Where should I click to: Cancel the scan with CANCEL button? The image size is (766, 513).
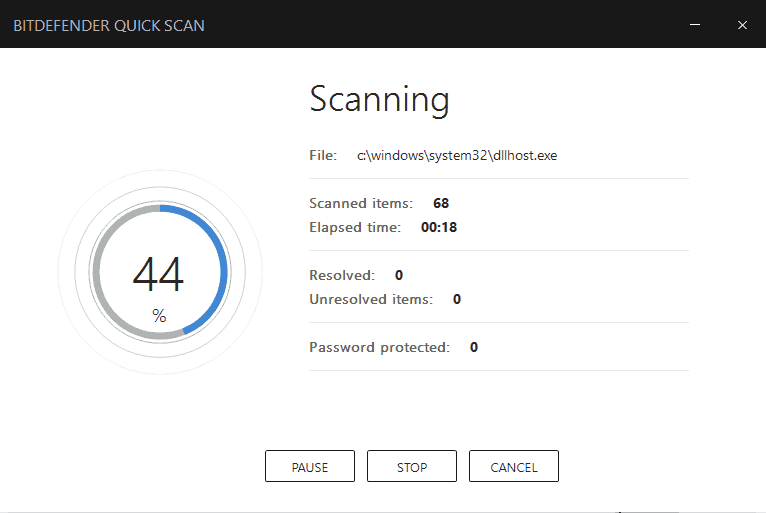point(514,466)
